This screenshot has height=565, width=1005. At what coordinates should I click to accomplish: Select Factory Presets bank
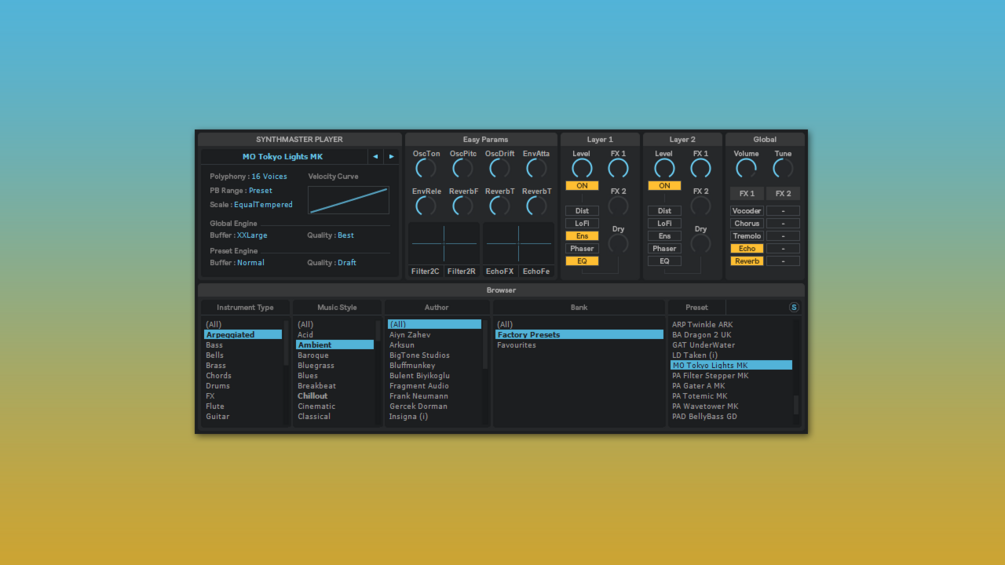pyautogui.click(x=579, y=334)
